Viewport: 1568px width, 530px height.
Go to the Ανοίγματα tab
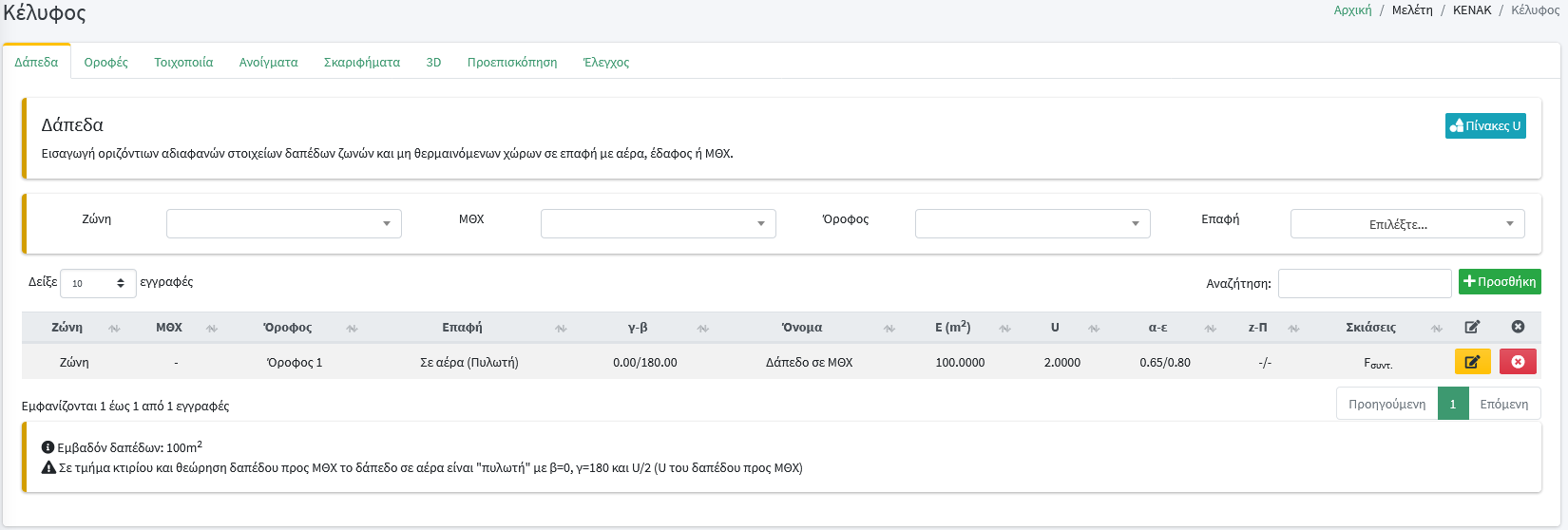coord(268,63)
